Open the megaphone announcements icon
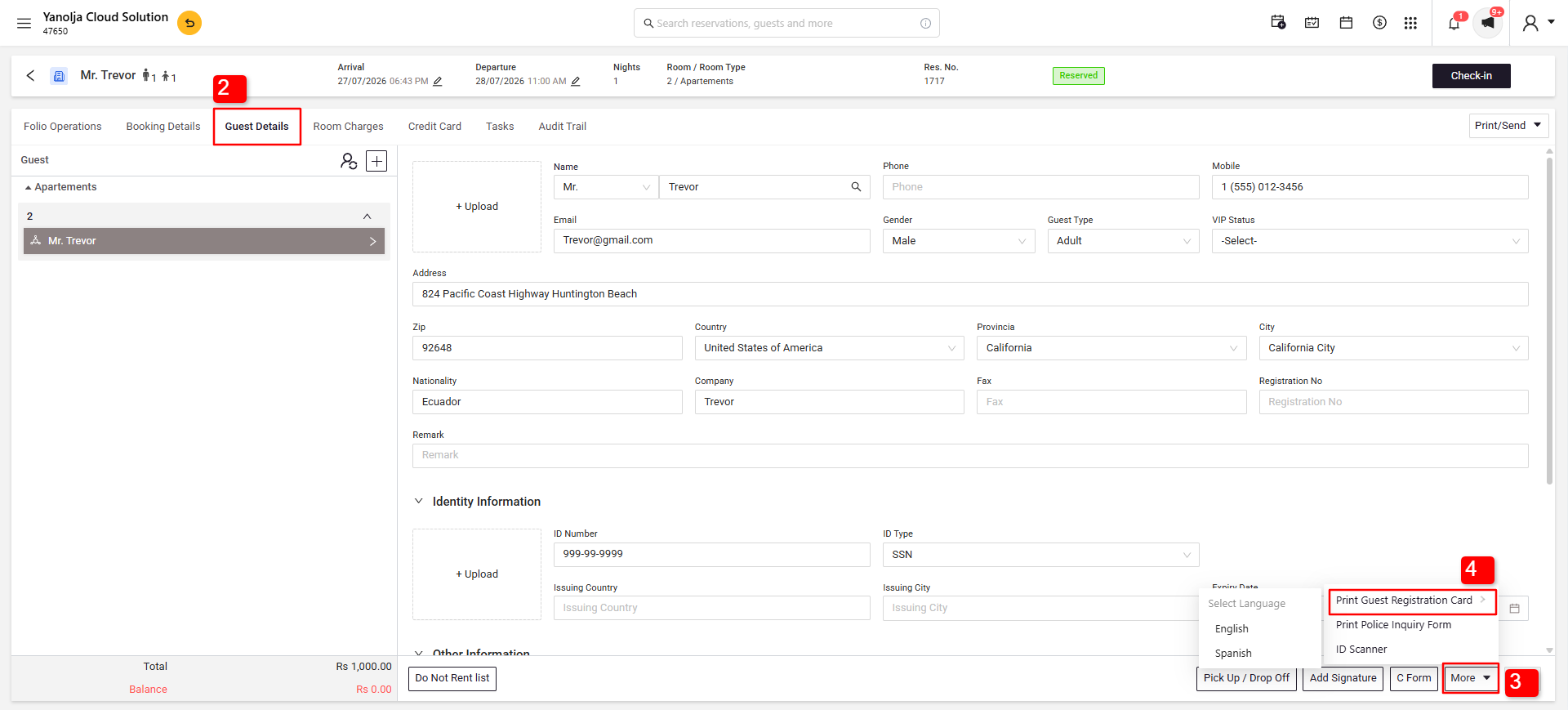Image resolution: width=1568 pixels, height=710 pixels. tap(1488, 23)
